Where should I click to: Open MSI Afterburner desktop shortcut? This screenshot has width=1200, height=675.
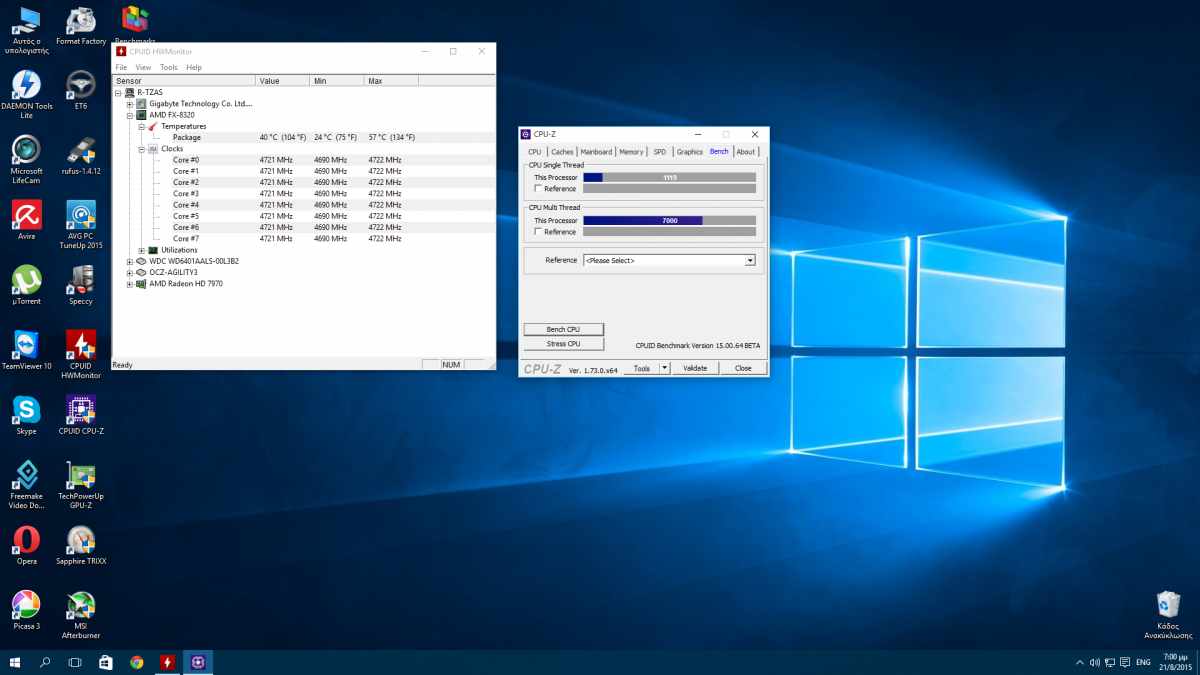click(x=80, y=615)
